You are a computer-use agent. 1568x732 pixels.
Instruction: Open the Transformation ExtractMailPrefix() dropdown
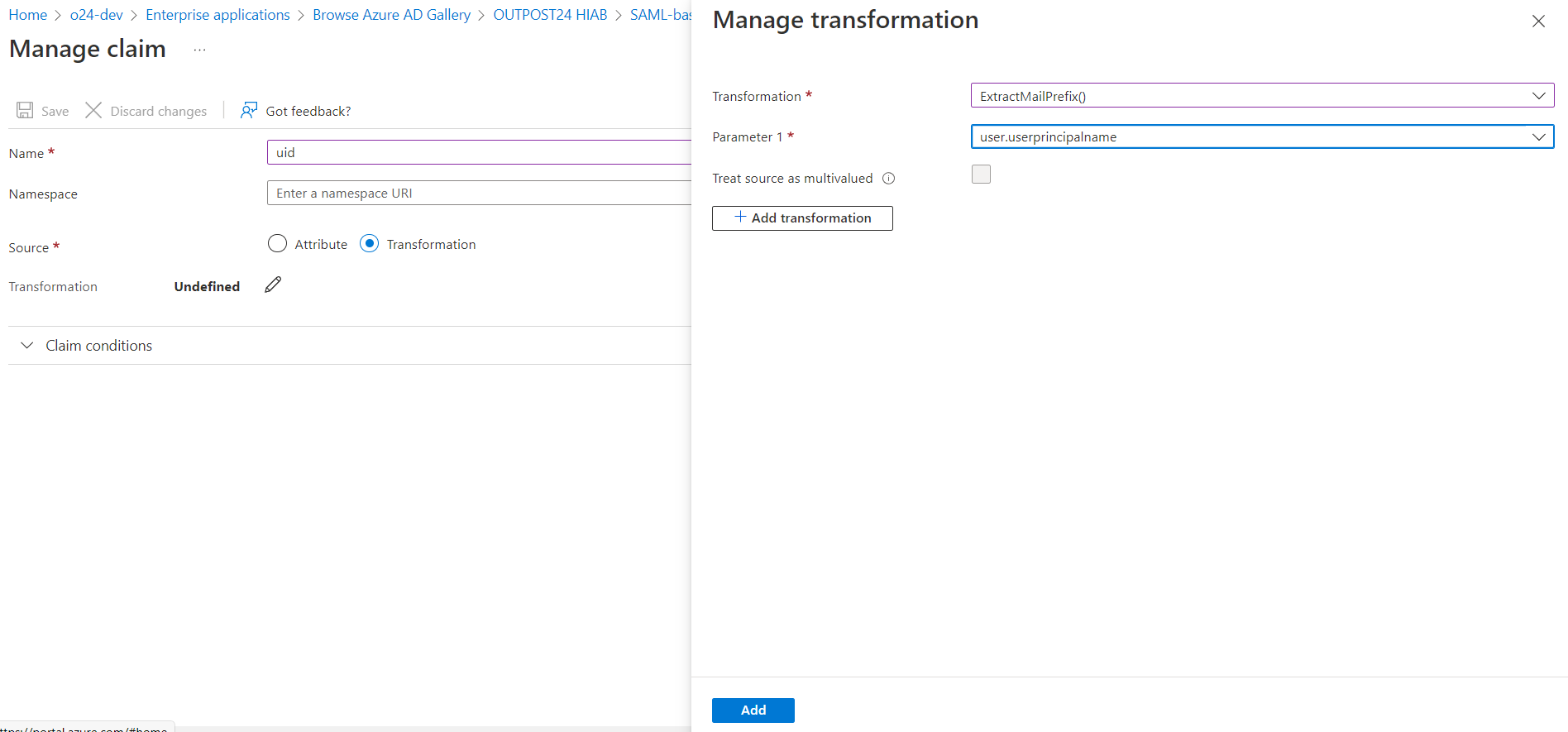(x=1261, y=96)
